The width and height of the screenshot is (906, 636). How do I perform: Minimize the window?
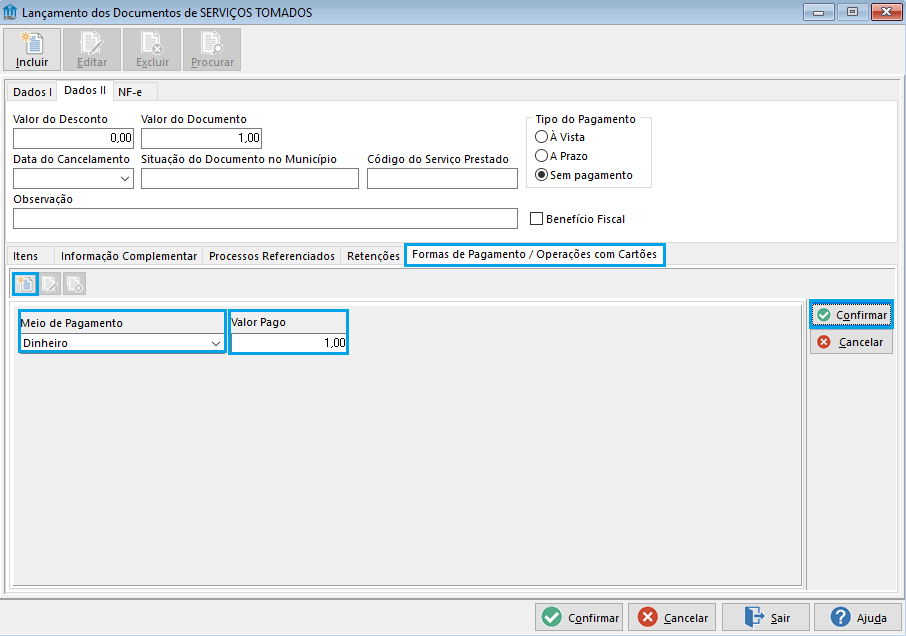pyautogui.click(x=819, y=12)
